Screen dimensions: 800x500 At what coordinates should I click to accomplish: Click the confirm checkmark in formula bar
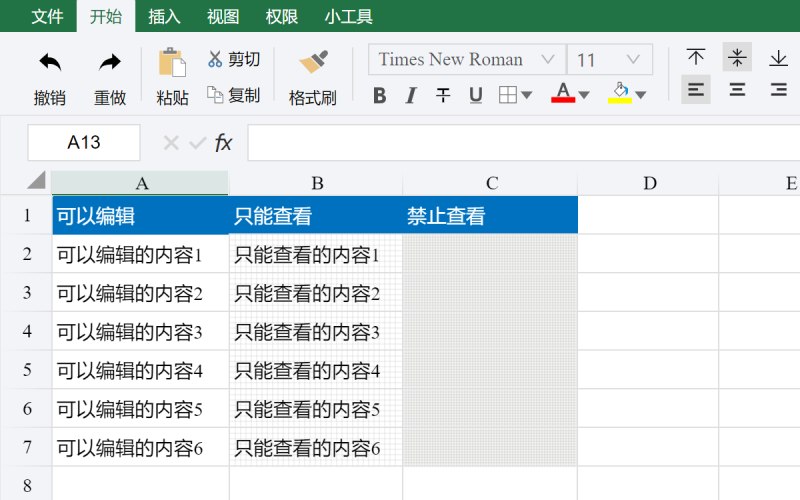coord(197,143)
